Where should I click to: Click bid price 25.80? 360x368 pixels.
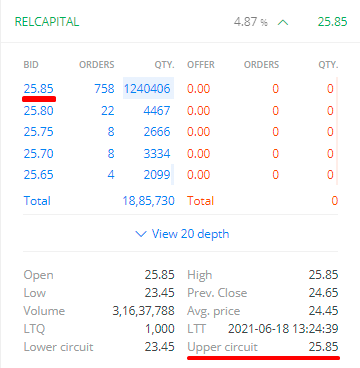pos(38,110)
